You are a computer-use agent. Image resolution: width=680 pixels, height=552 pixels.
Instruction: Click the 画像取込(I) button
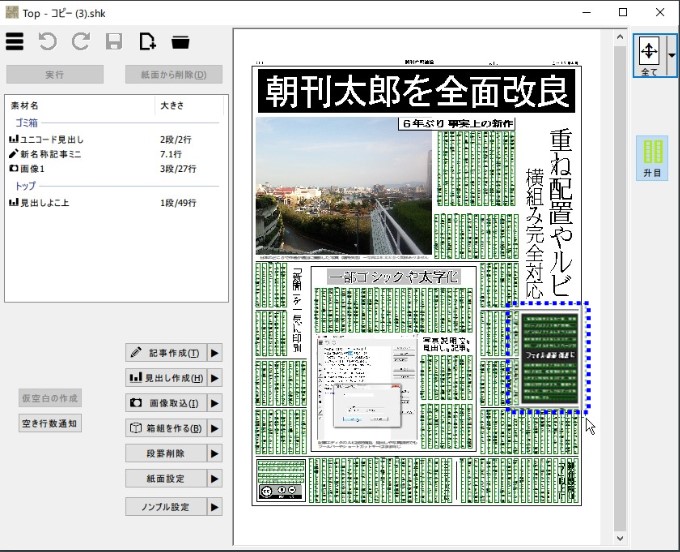[x=166, y=403]
